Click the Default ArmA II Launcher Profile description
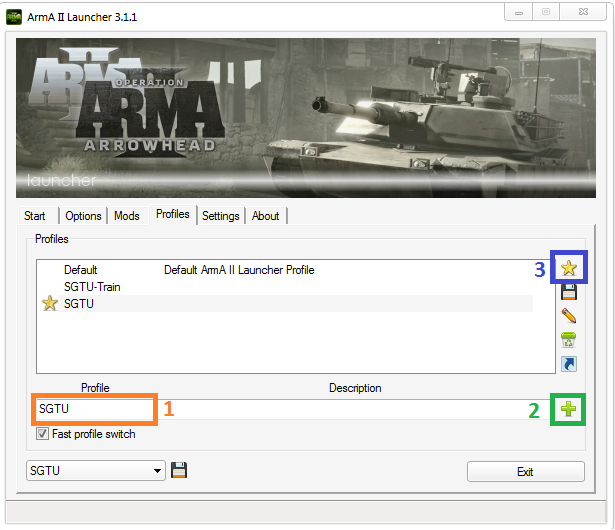Viewport: 615px width, 530px height. tap(239, 270)
